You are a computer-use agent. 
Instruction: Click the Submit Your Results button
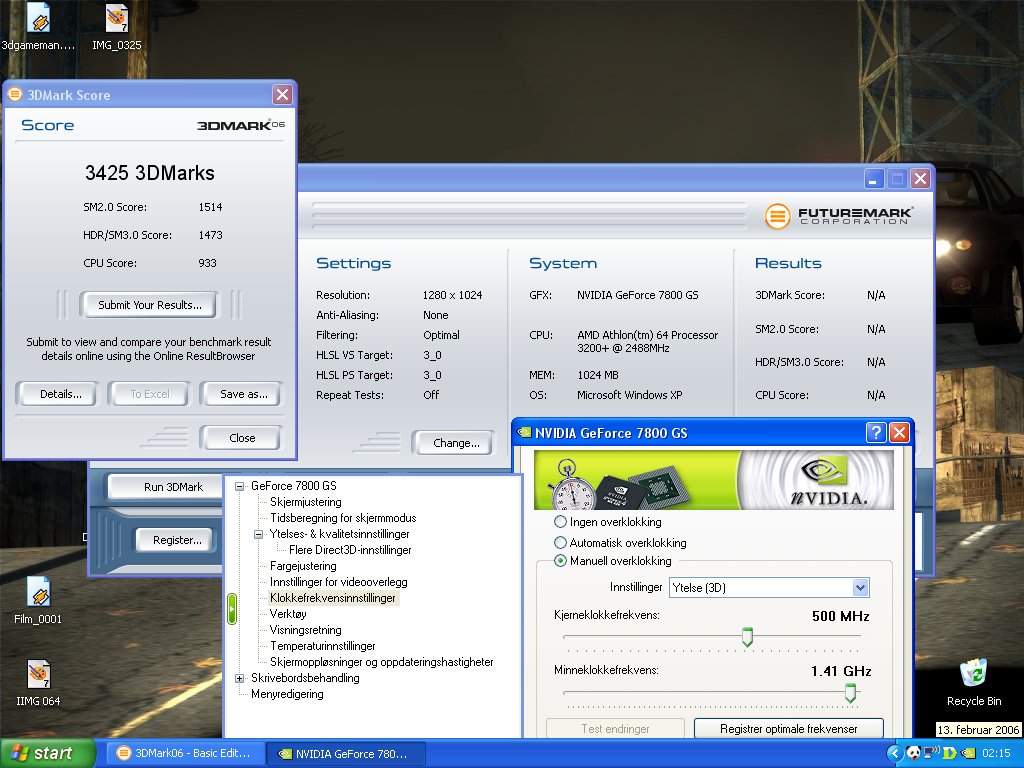point(150,305)
